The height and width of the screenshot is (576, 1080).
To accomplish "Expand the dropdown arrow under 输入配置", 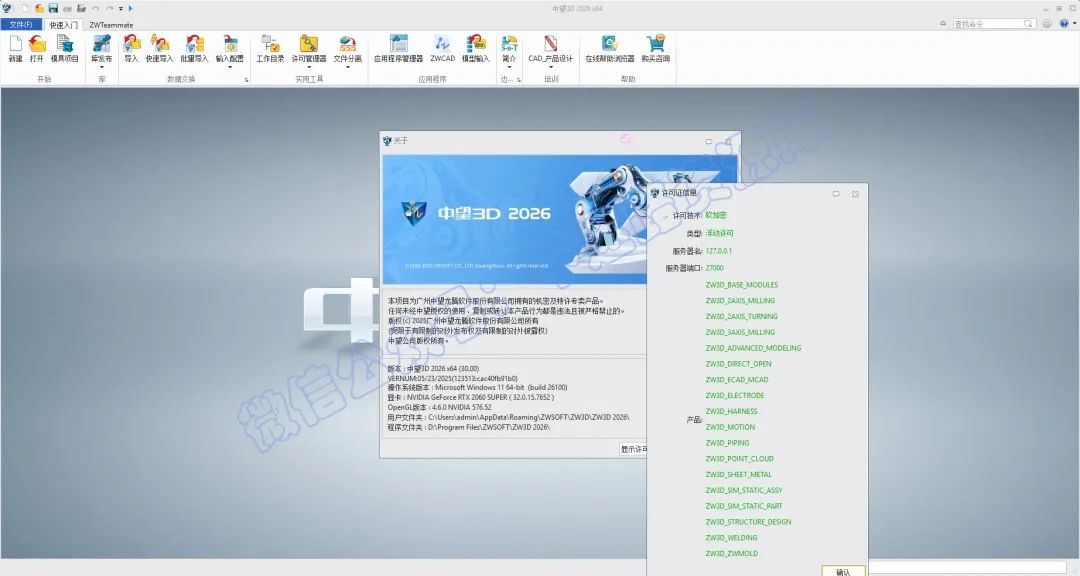I will (229, 68).
